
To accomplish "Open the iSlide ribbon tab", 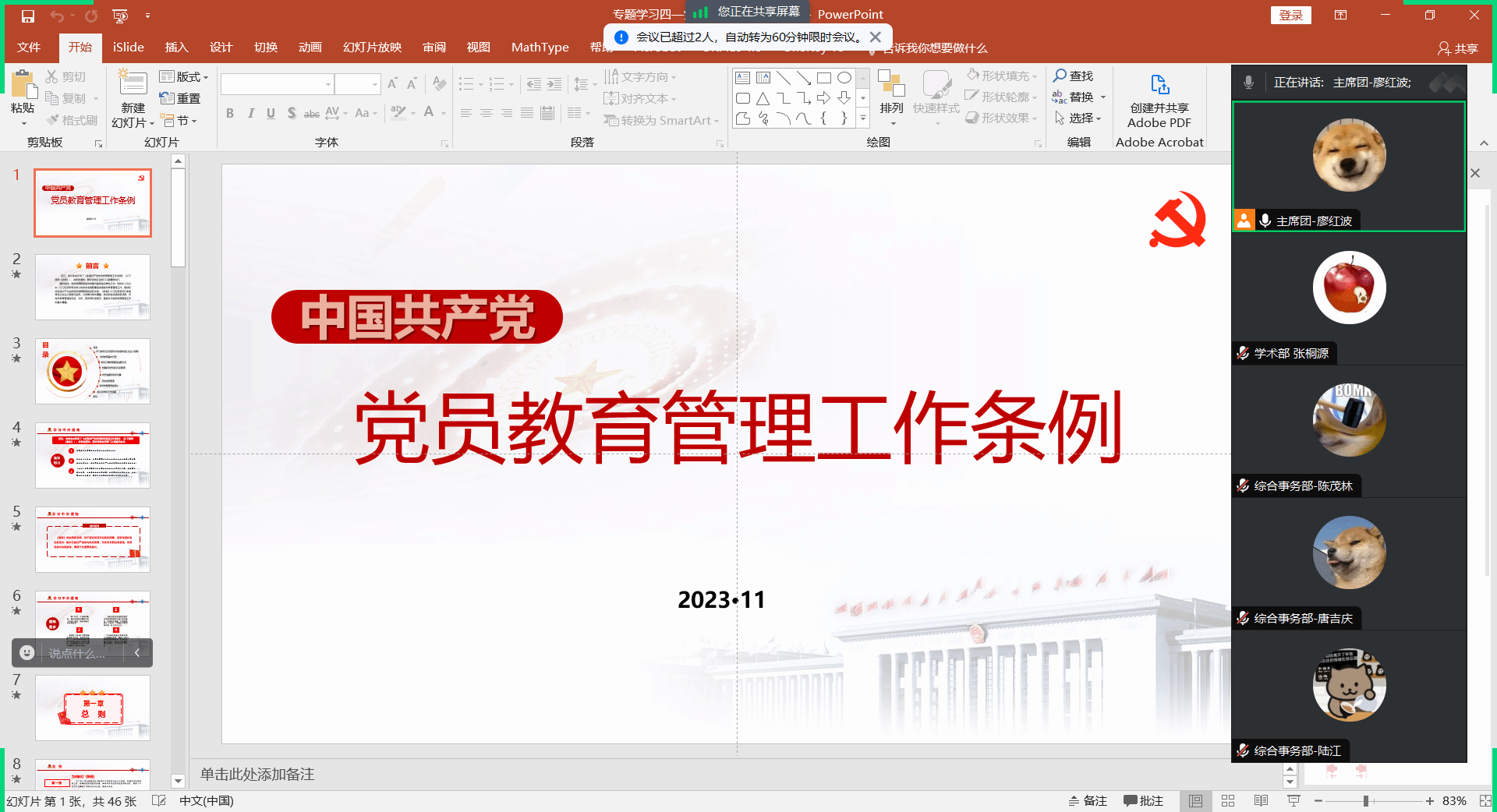I will pos(128,48).
